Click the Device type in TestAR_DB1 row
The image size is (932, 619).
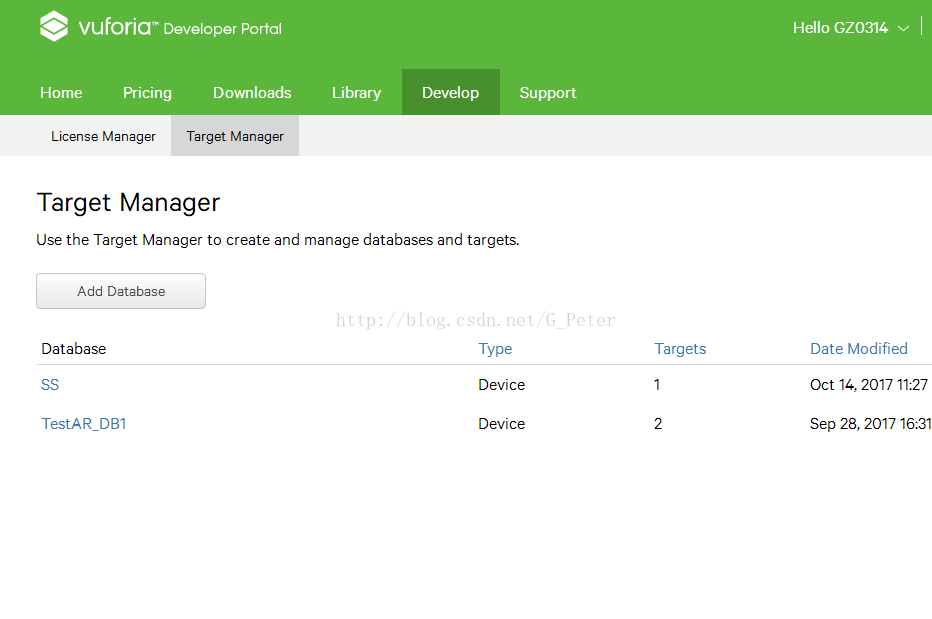[x=502, y=423]
